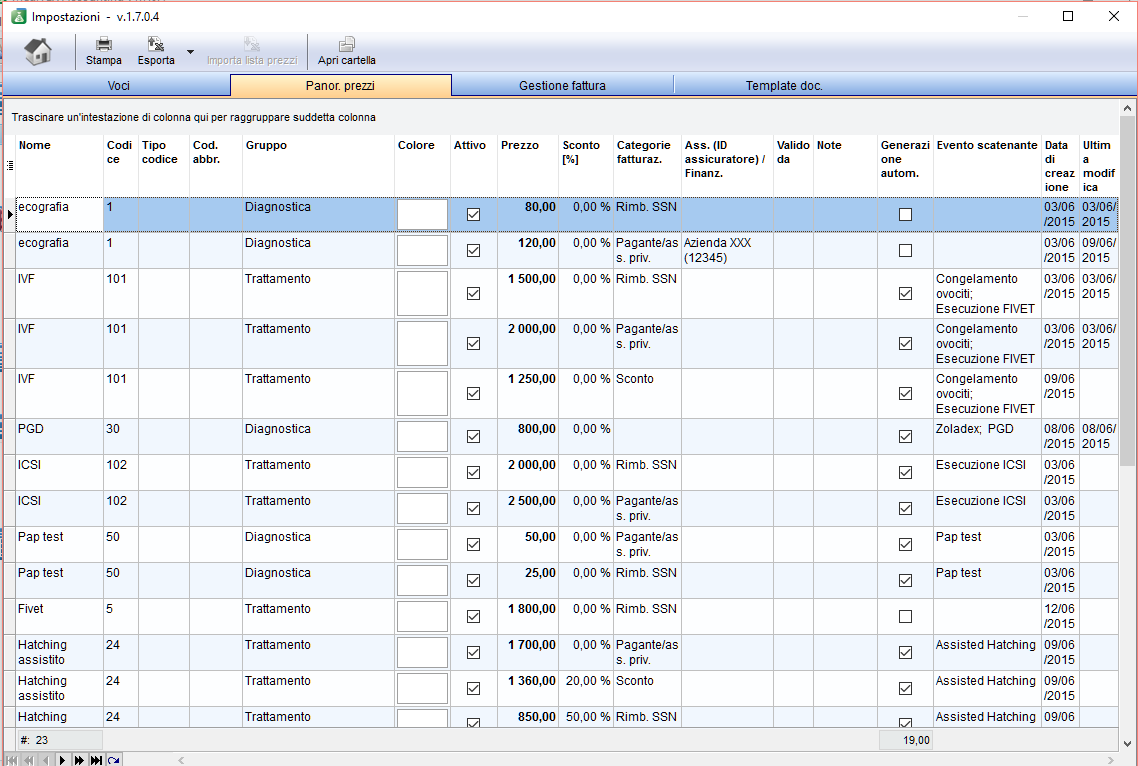Click color swatch of IVF 1 250,00 row
This screenshot has height=766, width=1138.
coord(422,394)
